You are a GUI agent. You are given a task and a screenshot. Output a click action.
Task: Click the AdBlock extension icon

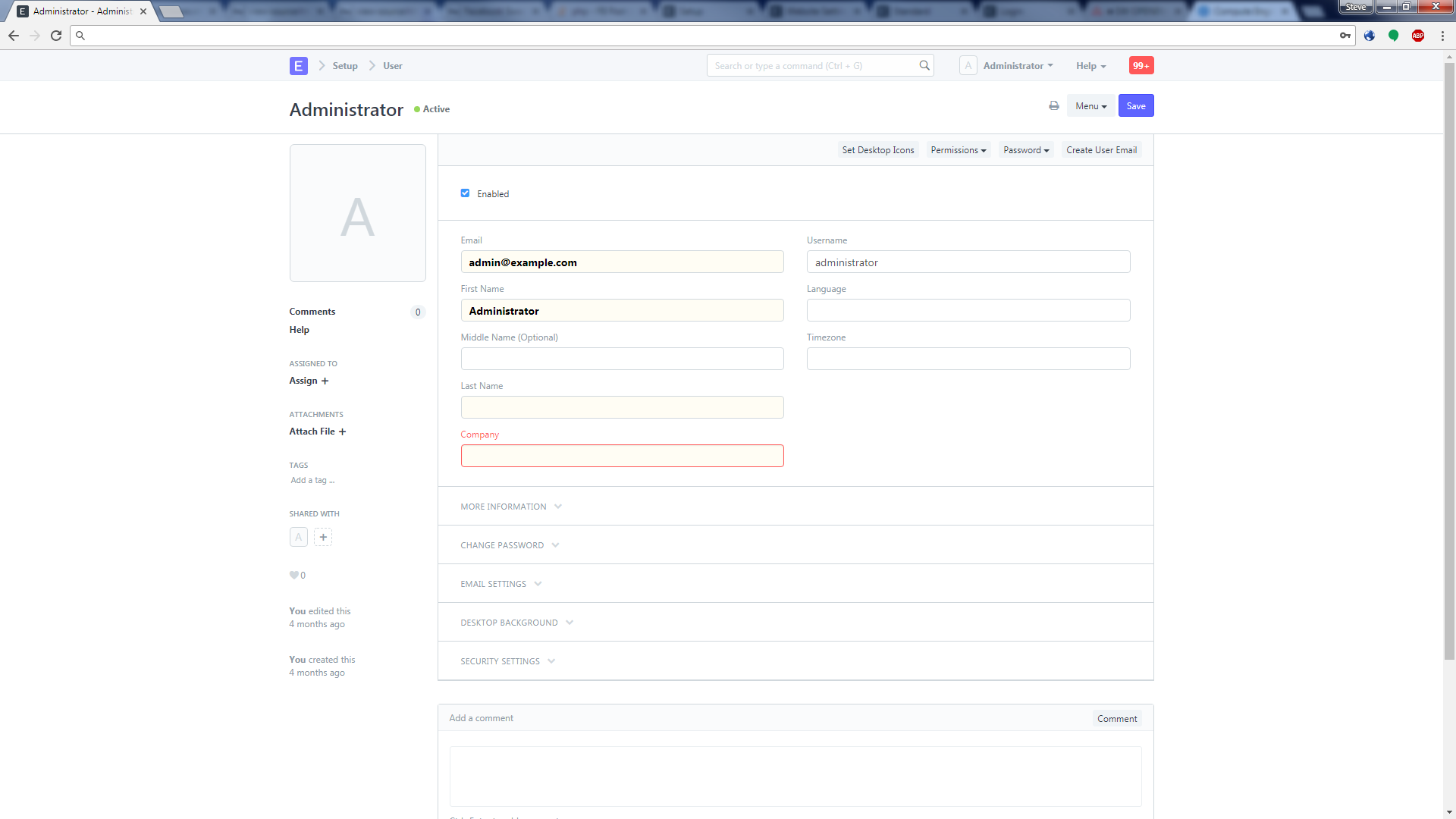1417,35
